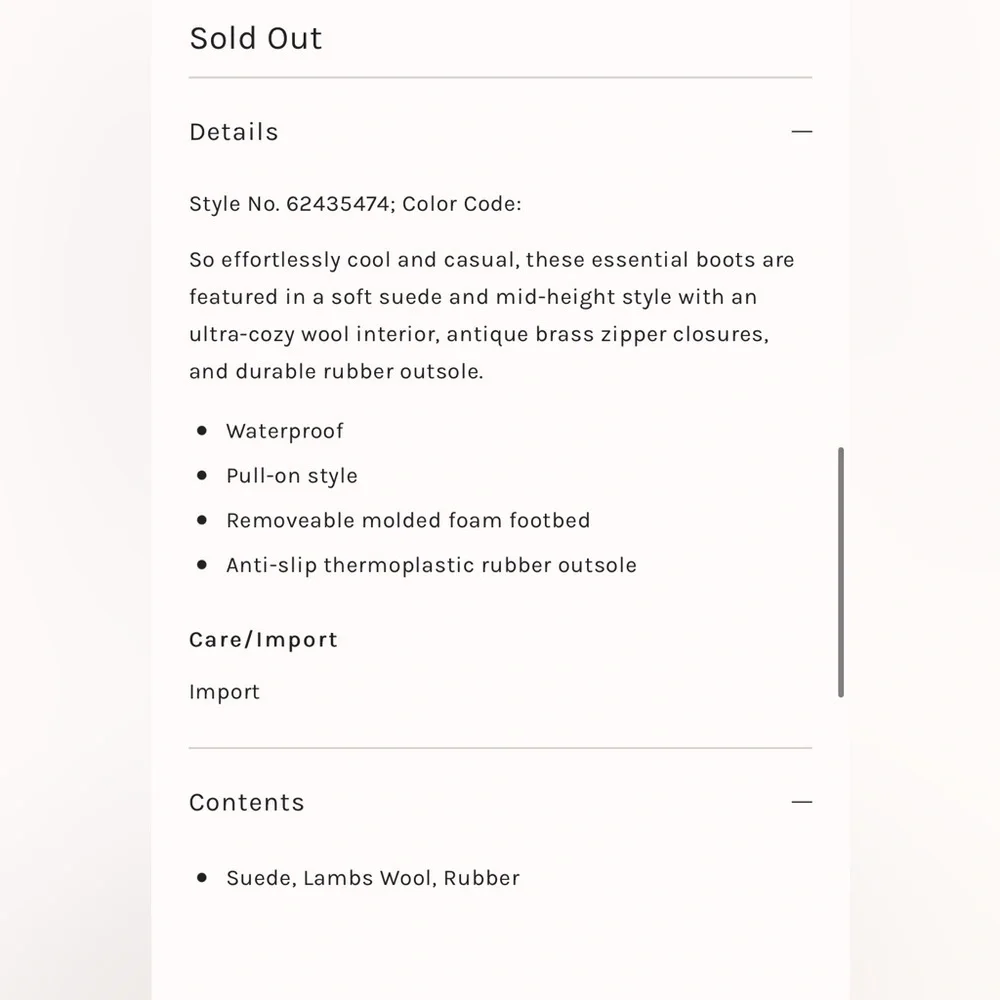Click bullet dot beside Pull-on style
1000x1000 pixels.
[202, 475]
